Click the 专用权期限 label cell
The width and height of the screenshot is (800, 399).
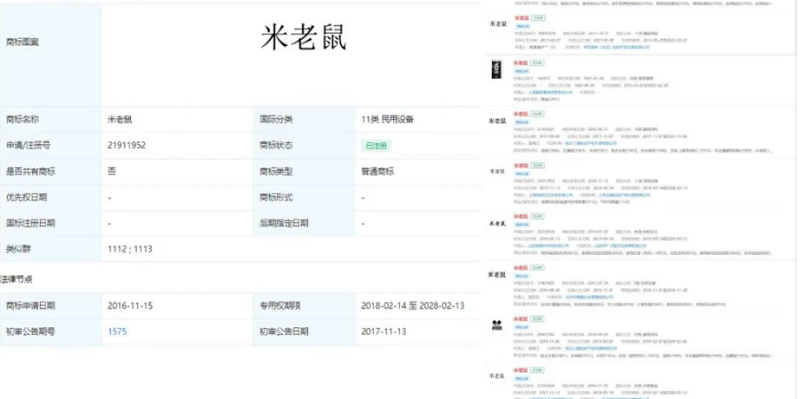point(305,306)
